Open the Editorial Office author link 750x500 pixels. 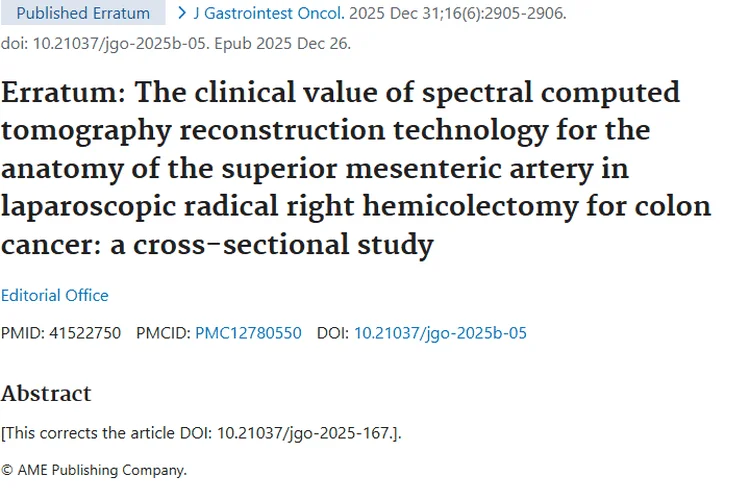(x=55, y=295)
